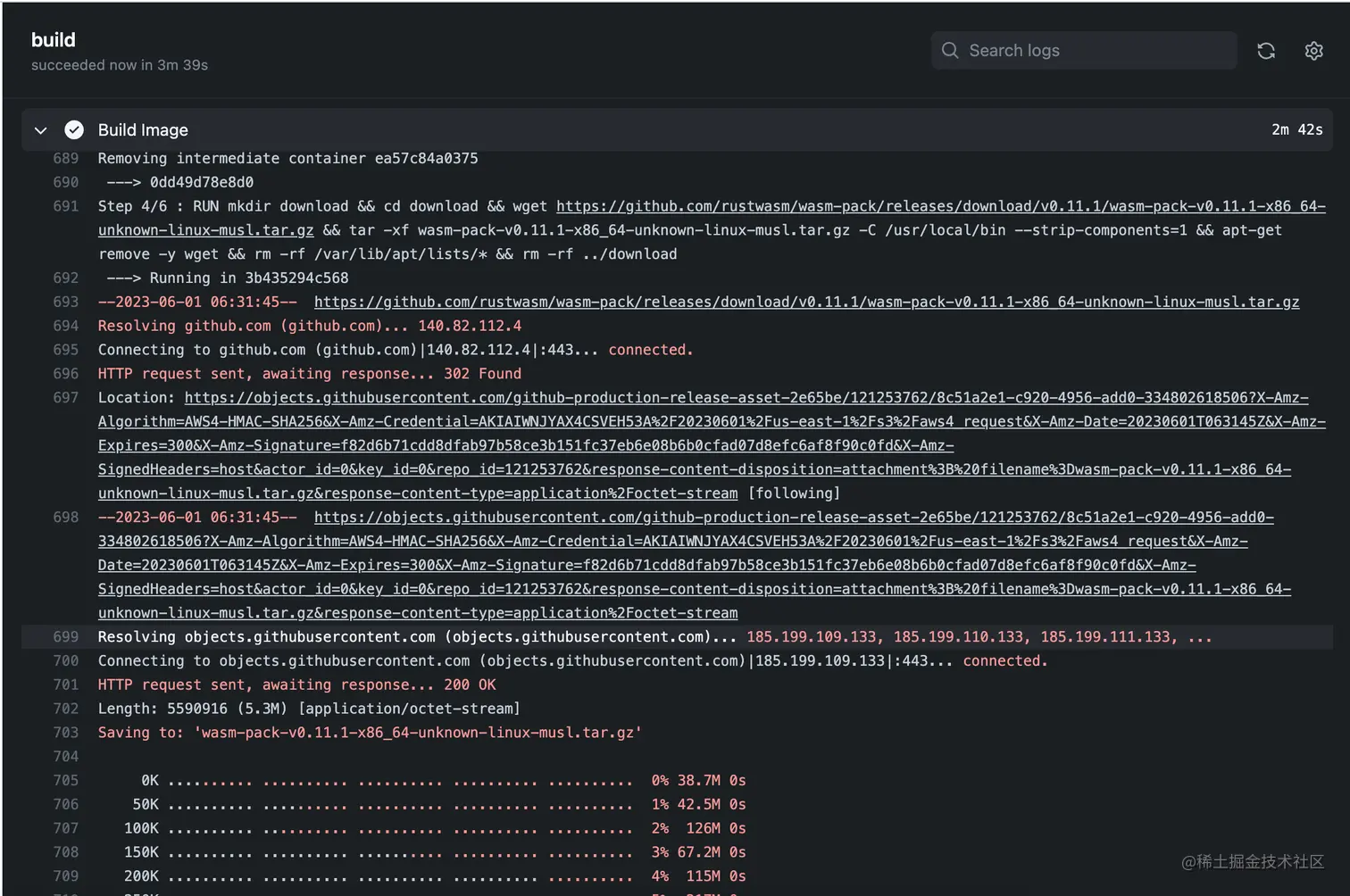Click the Build Image step header
1350x896 pixels.
tap(143, 130)
